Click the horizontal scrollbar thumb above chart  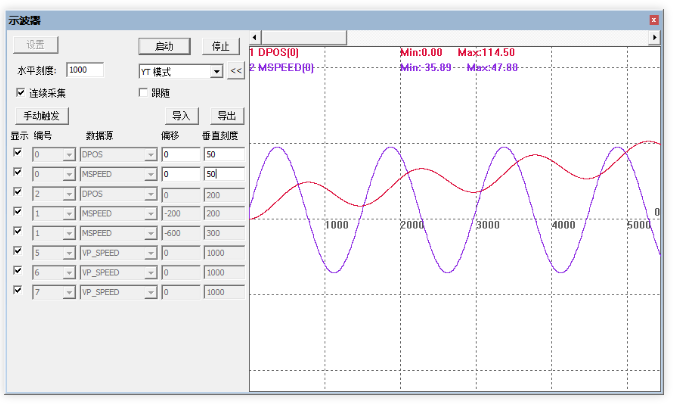[304, 37]
